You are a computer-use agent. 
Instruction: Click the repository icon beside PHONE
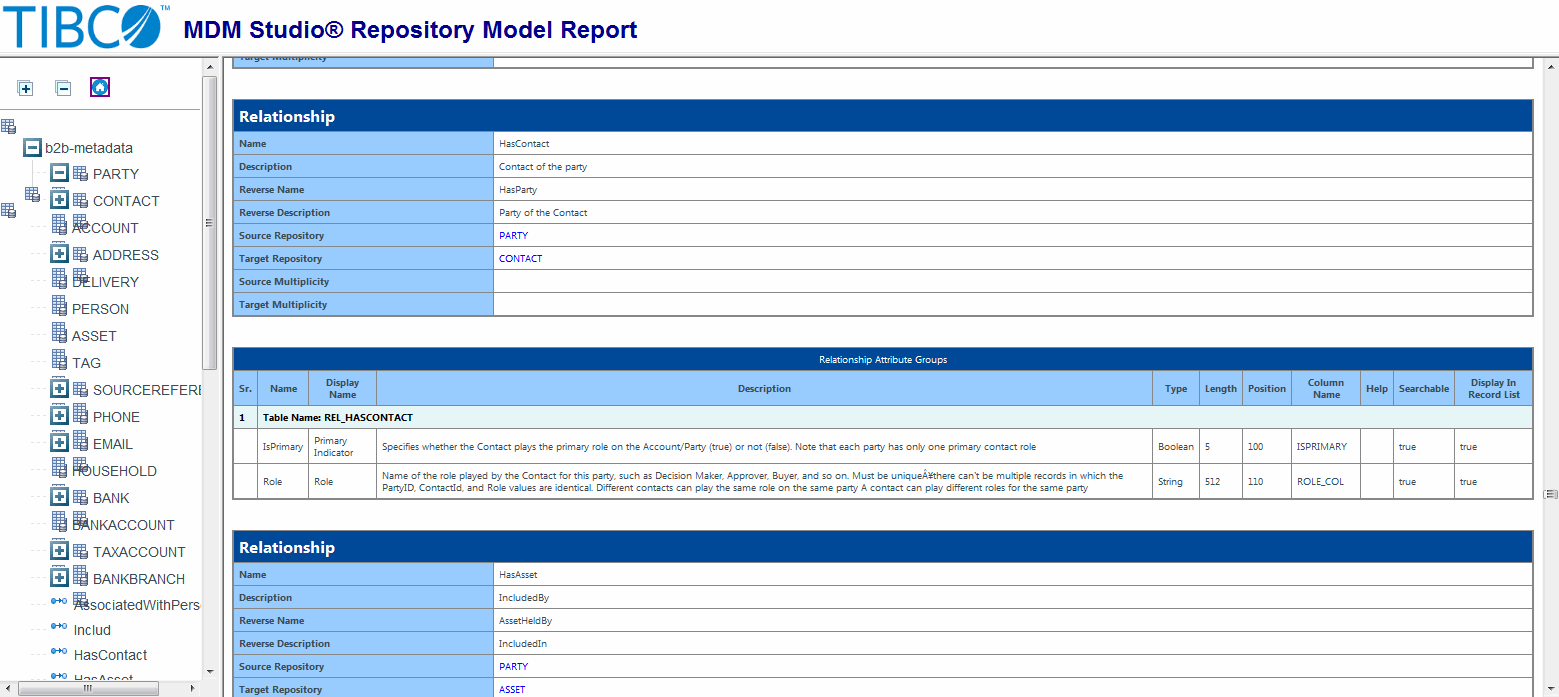(81, 416)
